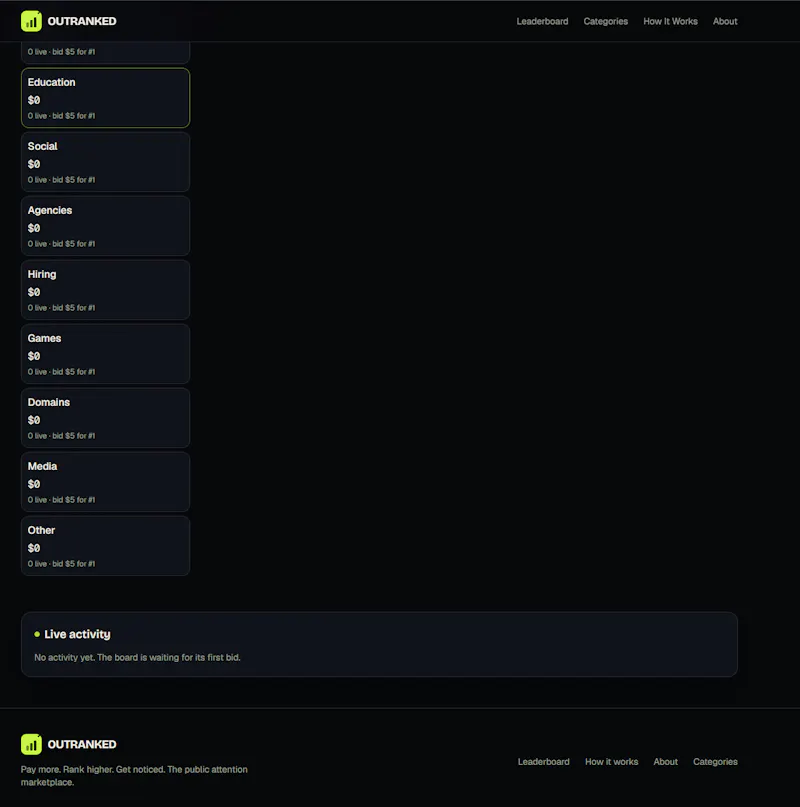The image size is (800, 807).
Task: Click the footer OUTRANKED wordmark
Action: click(82, 744)
